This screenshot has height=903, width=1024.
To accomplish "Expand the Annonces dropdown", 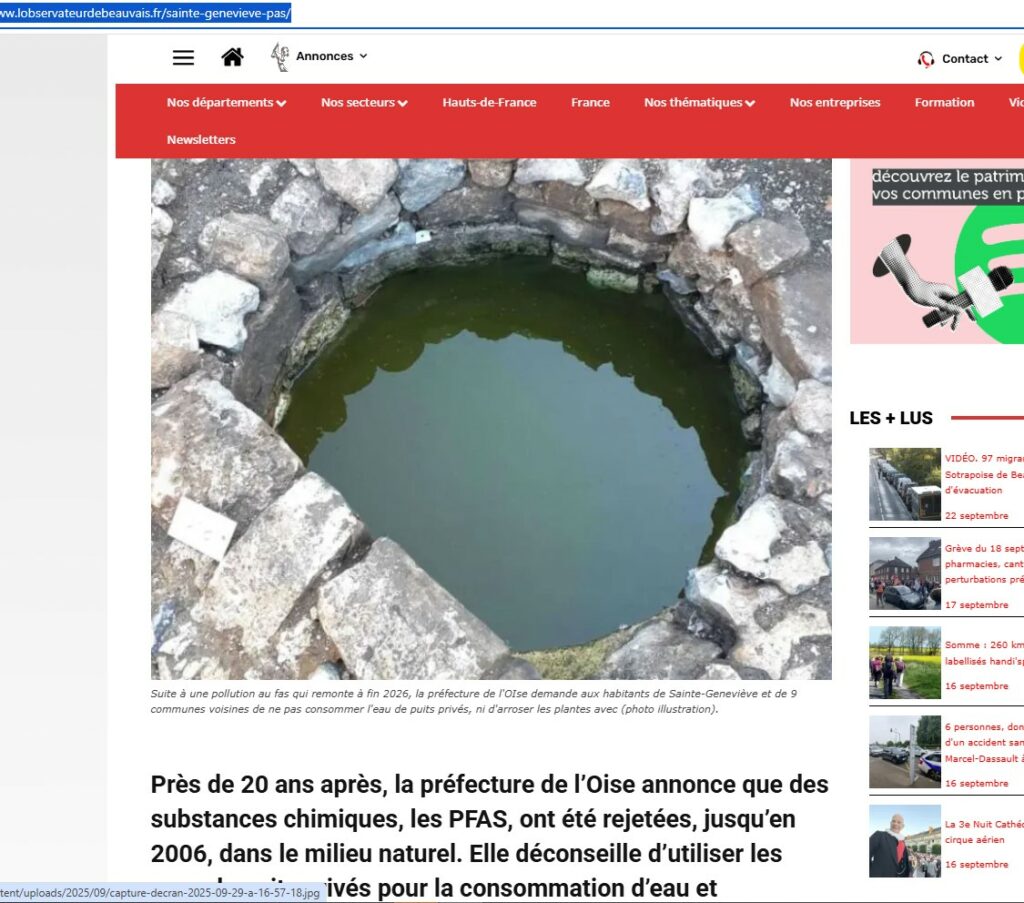I will [x=331, y=57].
